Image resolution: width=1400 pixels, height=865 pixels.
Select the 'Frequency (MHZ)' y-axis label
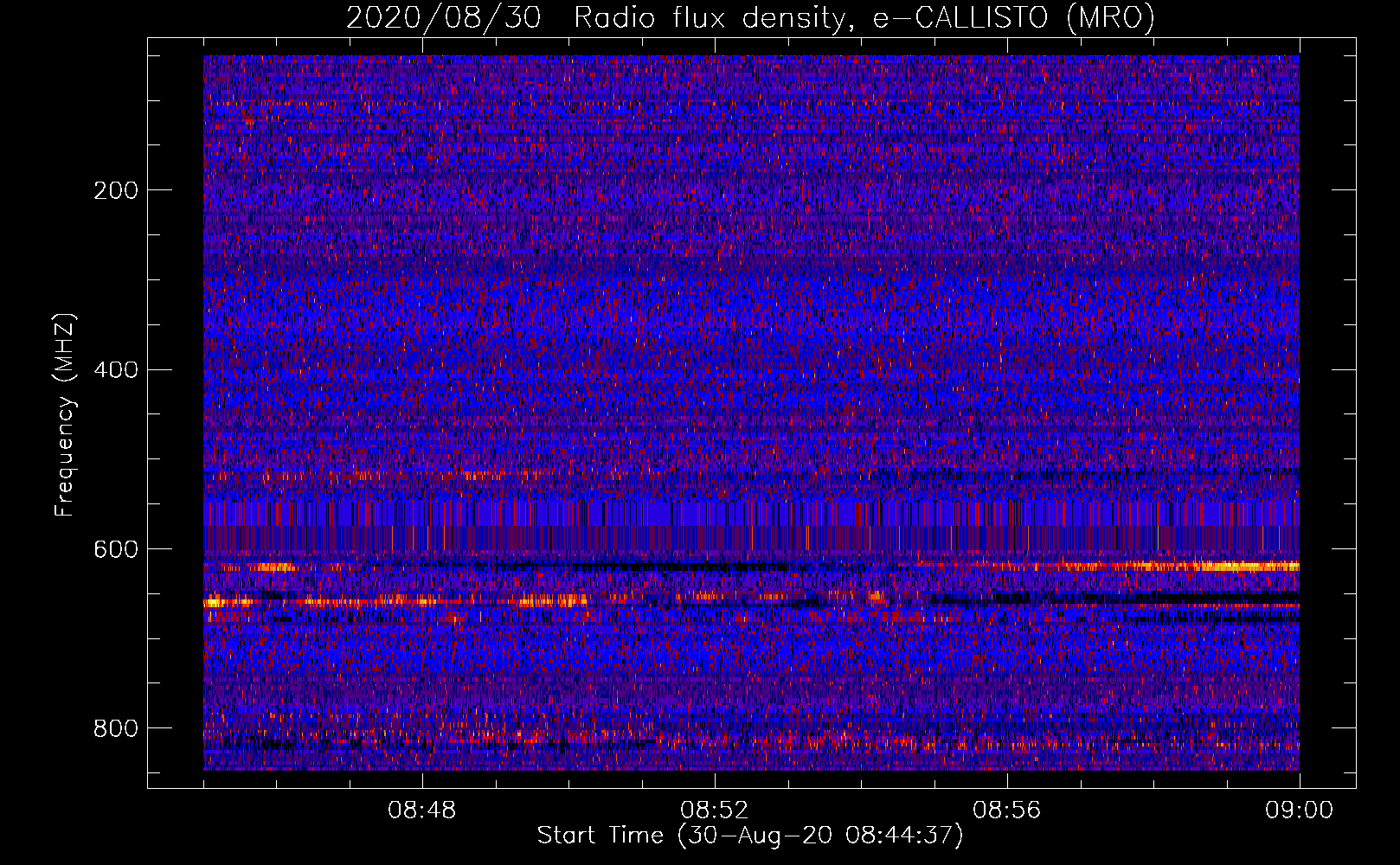[x=65, y=414]
